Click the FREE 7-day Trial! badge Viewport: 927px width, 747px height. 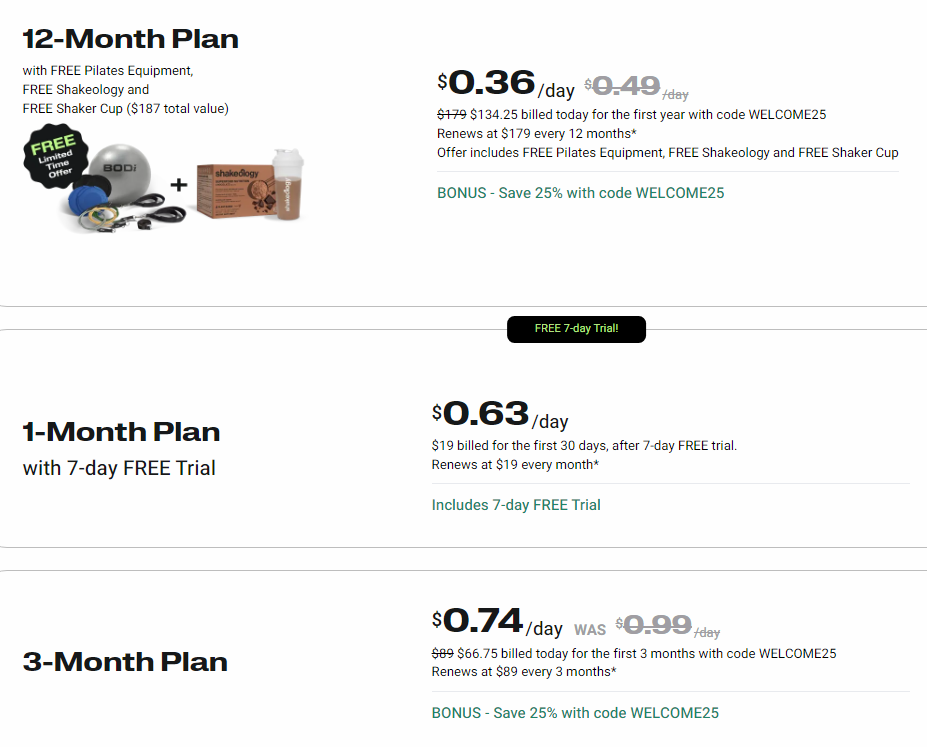point(576,329)
